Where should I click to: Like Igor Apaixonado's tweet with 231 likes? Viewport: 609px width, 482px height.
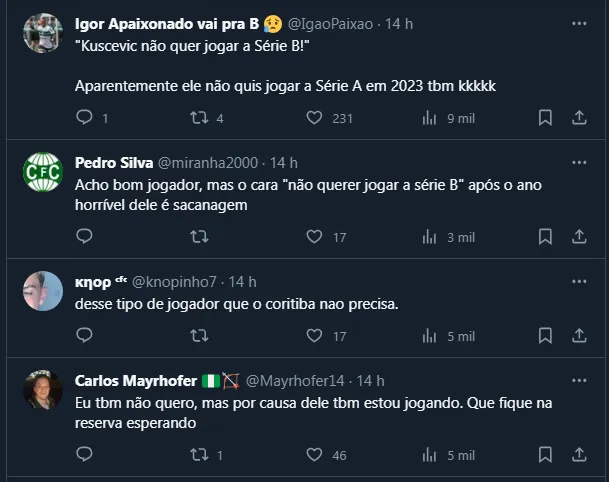[x=314, y=118]
